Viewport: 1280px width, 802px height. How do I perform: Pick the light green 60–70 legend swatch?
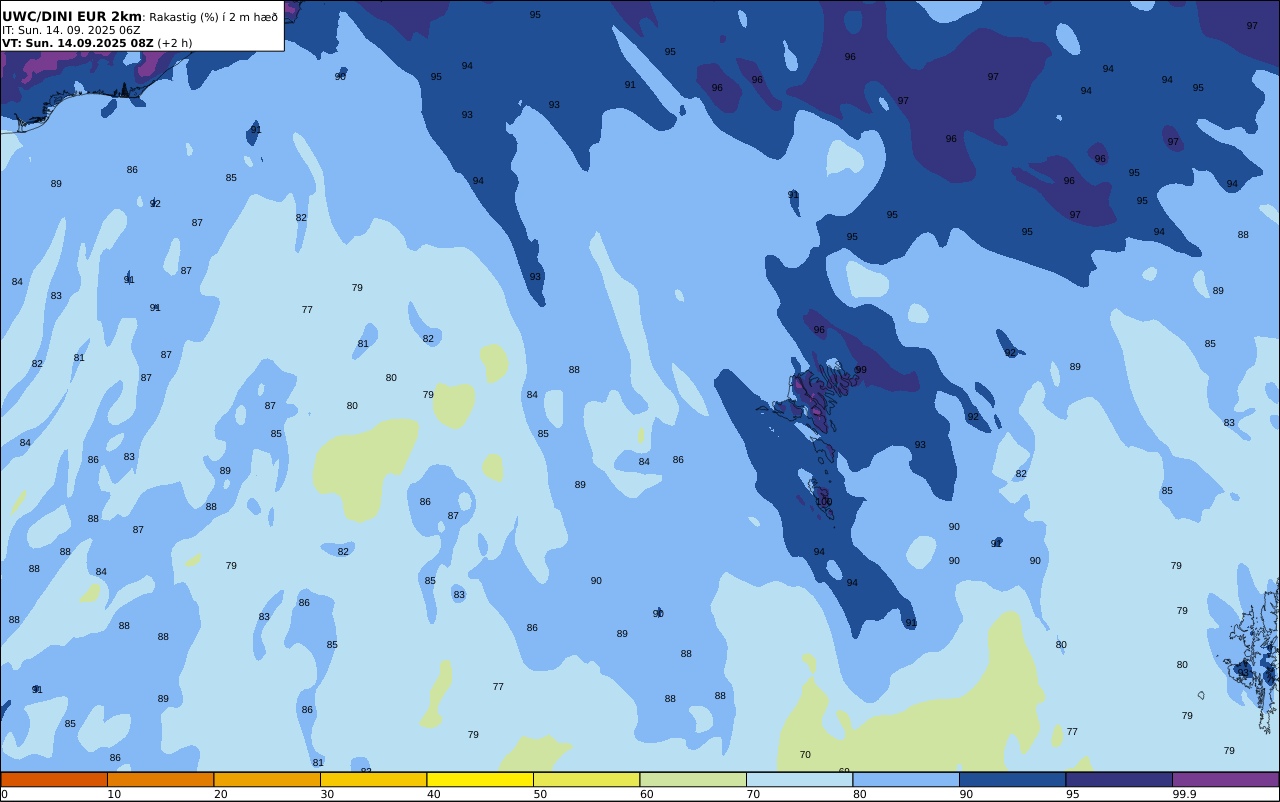pyautogui.click(x=693, y=779)
